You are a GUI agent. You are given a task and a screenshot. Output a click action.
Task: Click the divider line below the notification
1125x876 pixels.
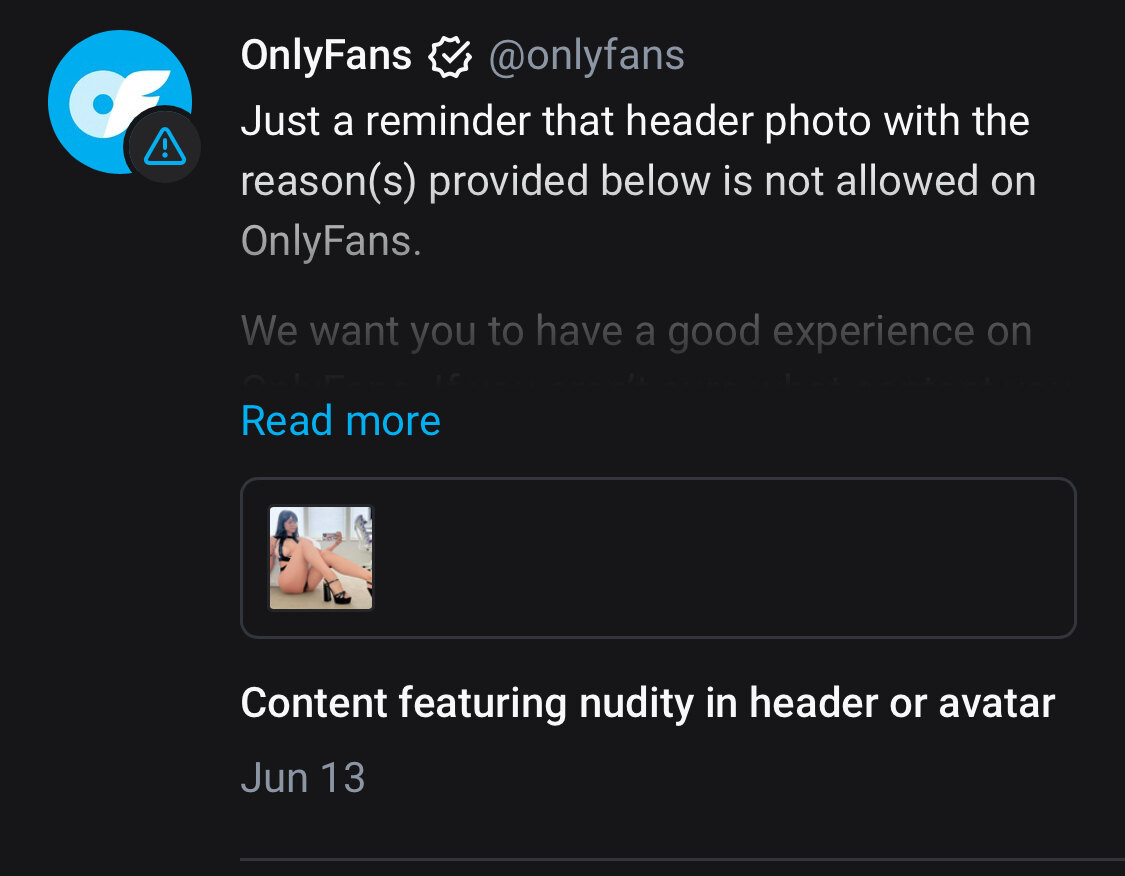click(682, 859)
